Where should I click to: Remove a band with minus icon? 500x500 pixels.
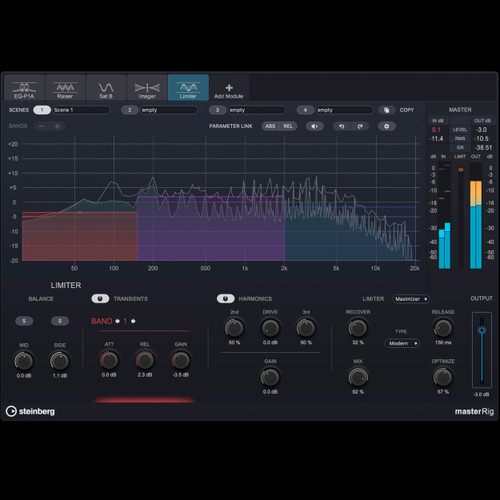41,126
